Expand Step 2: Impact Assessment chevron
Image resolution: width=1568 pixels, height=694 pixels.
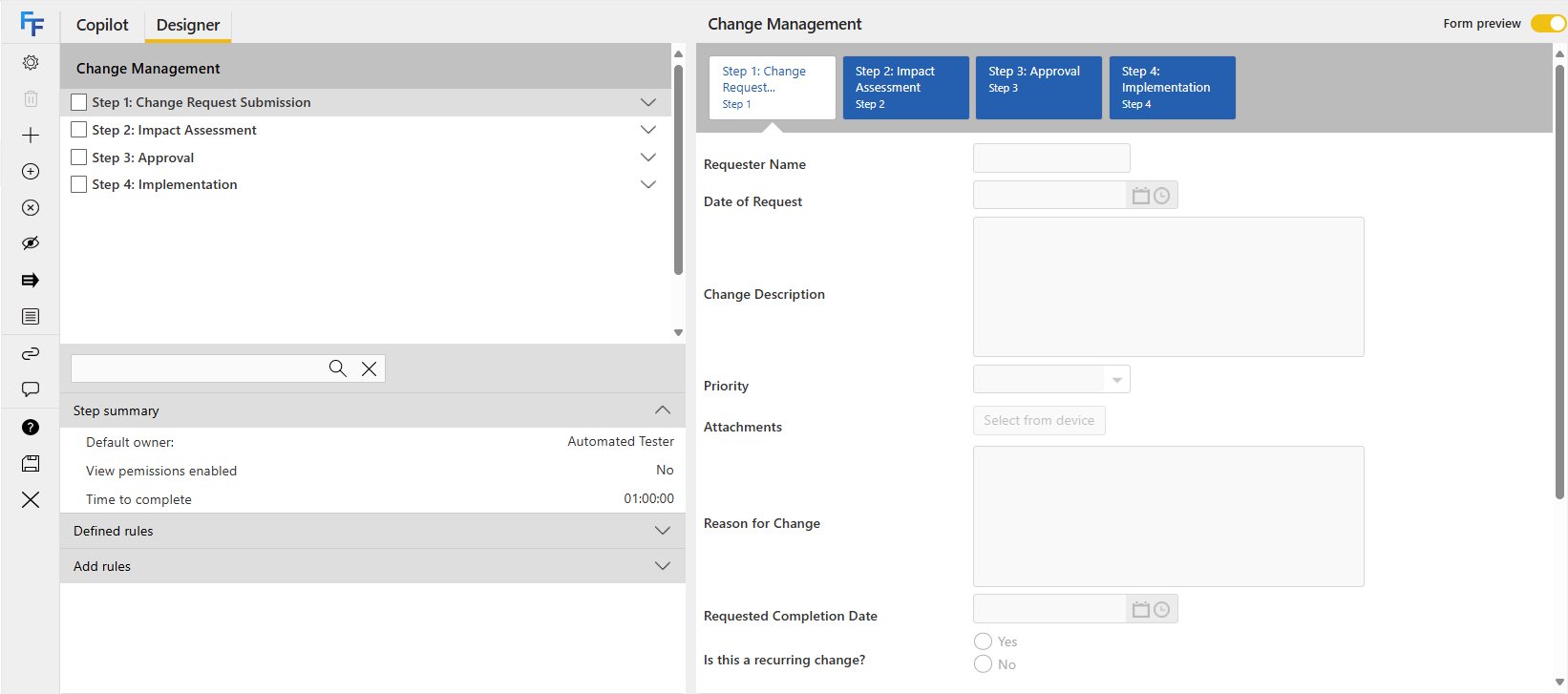point(648,130)
